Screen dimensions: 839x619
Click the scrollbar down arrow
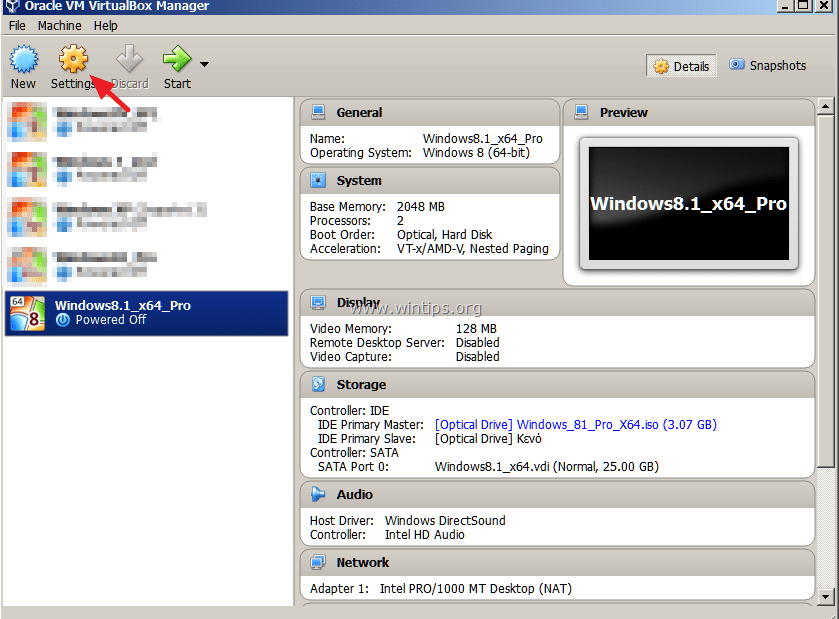pyautogui.click(x=825, y=595)
